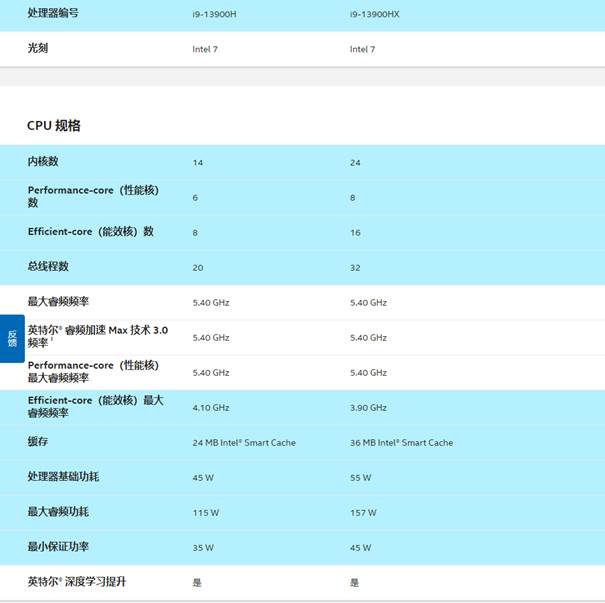Select the 处理器基础功耗 row label

coord(63,476)
